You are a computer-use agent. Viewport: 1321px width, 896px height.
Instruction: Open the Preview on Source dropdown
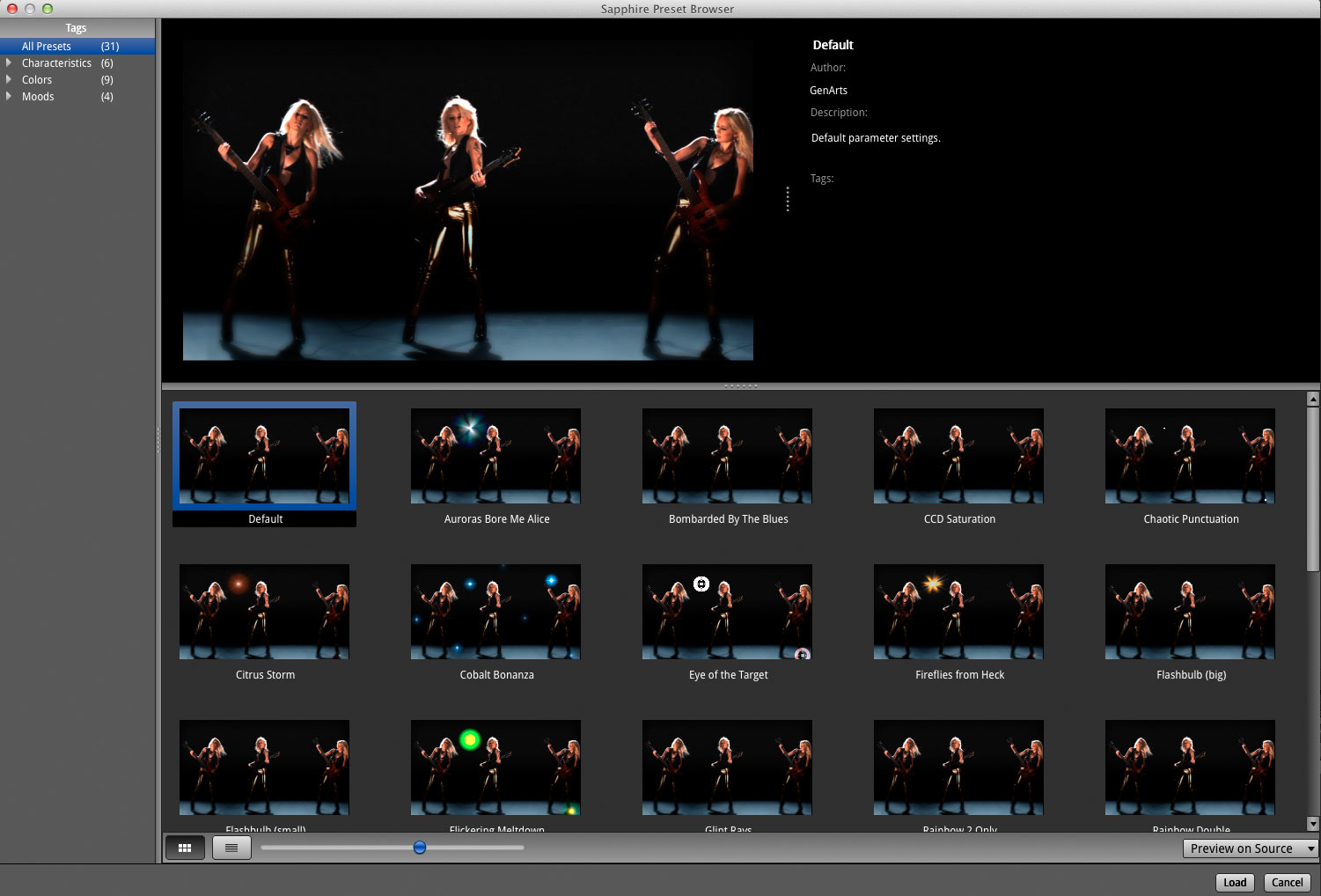pyautogui.click(x=1250, y=848)
